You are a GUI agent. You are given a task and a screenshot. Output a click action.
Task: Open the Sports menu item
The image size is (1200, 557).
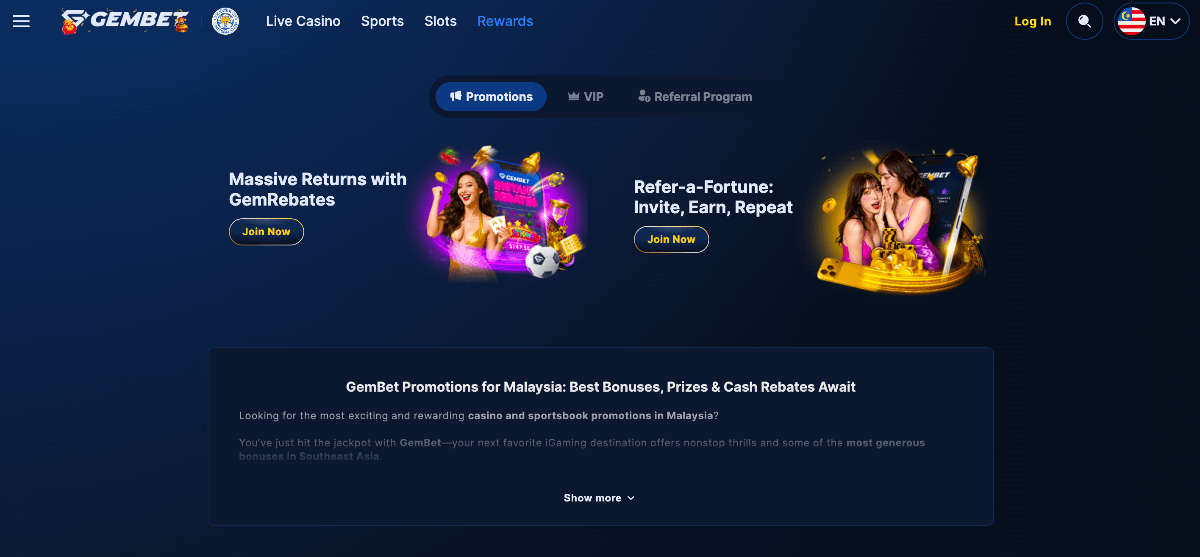coord(382,21)
